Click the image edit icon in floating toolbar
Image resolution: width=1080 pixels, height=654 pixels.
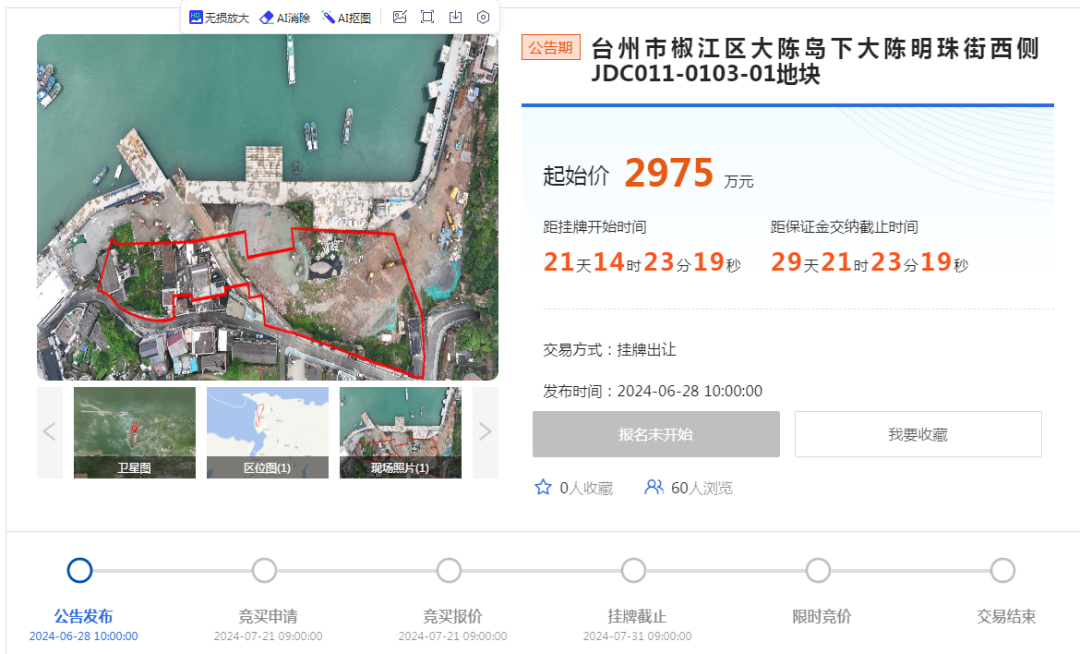click(399, 17)
